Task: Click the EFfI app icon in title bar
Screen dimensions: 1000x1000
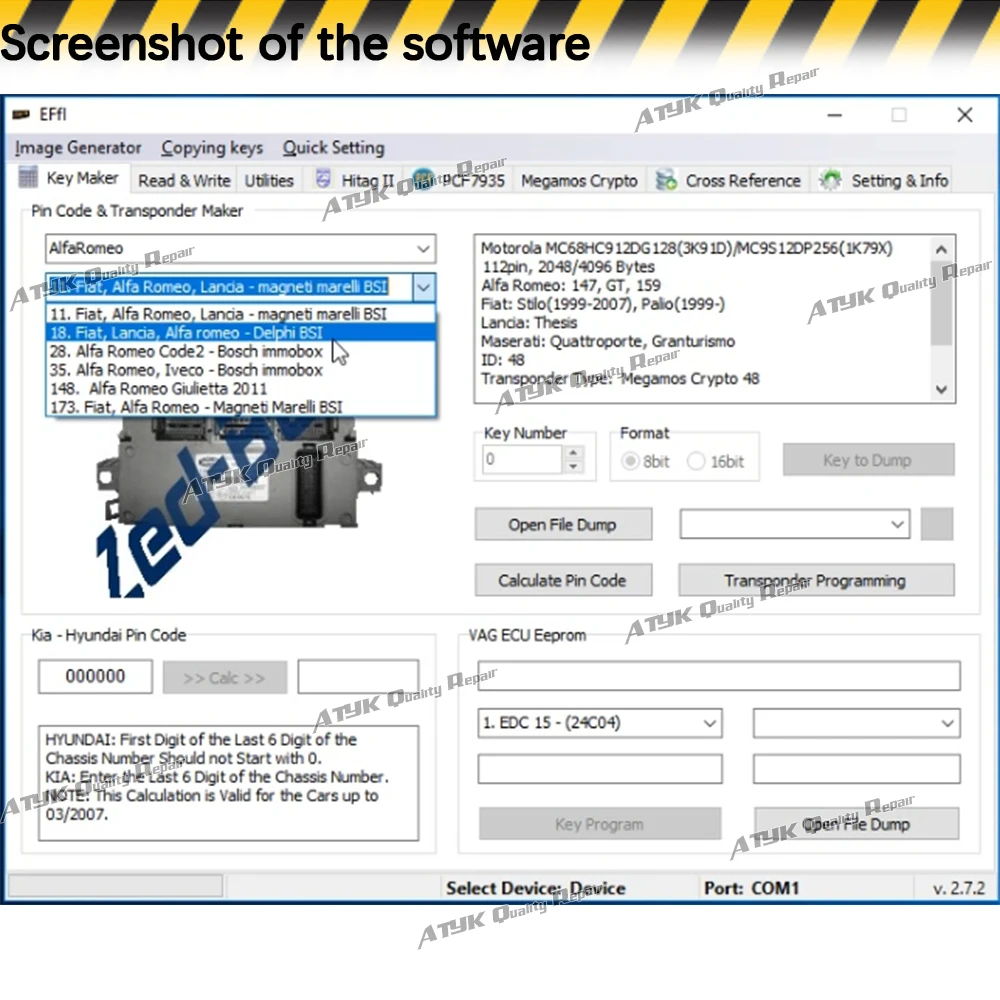Action: (21, 115)
